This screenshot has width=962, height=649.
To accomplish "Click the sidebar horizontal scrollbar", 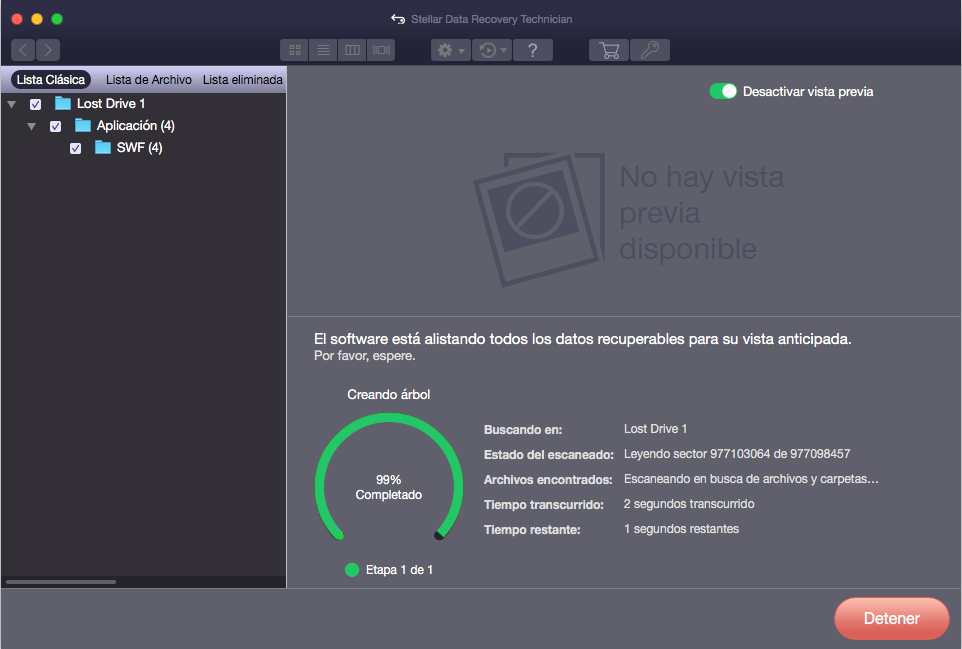I will click(61, 581).
